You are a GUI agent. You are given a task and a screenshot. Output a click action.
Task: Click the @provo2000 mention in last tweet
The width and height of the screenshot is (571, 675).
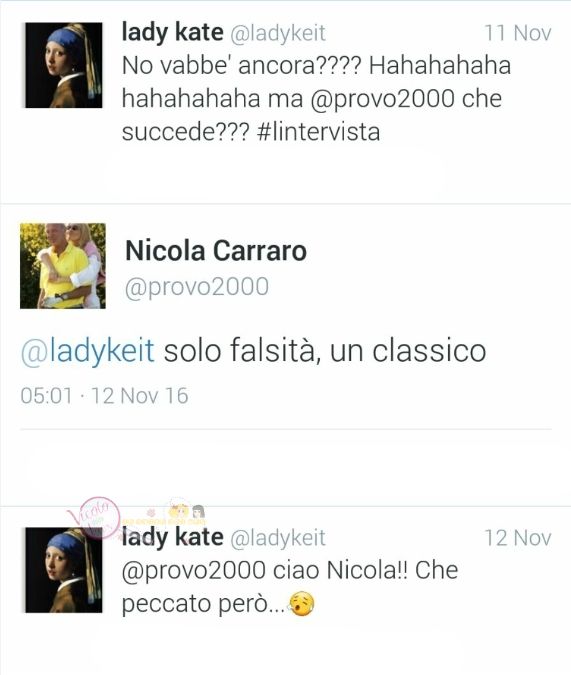[194, 571]
